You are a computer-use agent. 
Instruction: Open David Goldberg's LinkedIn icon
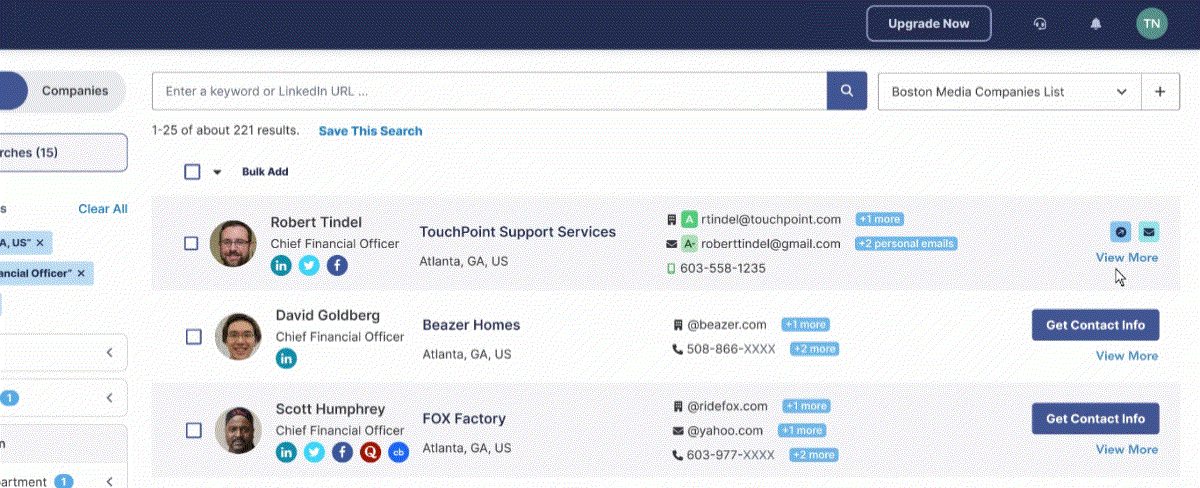click(x=287, y=358)
